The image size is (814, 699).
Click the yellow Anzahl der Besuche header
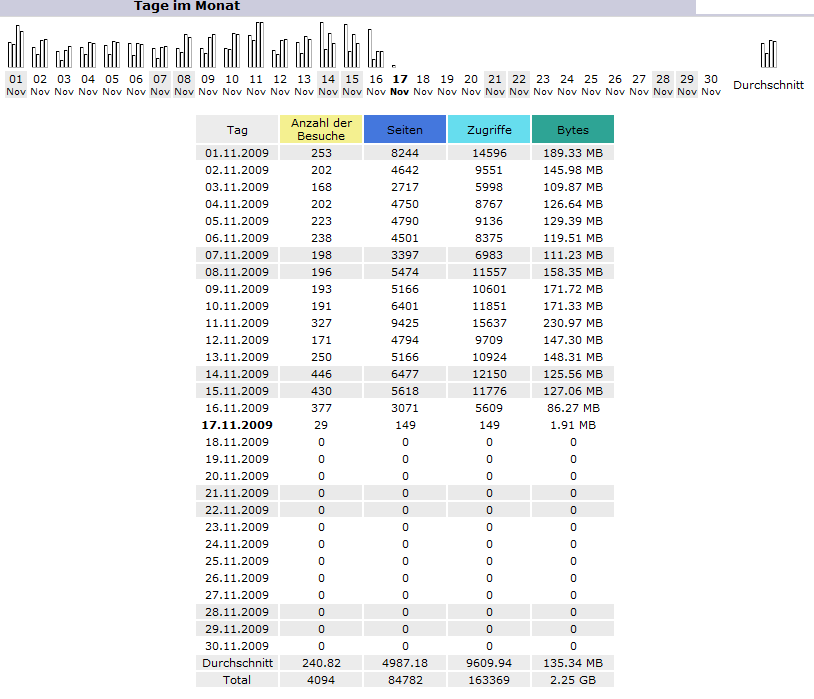[321, 129]
